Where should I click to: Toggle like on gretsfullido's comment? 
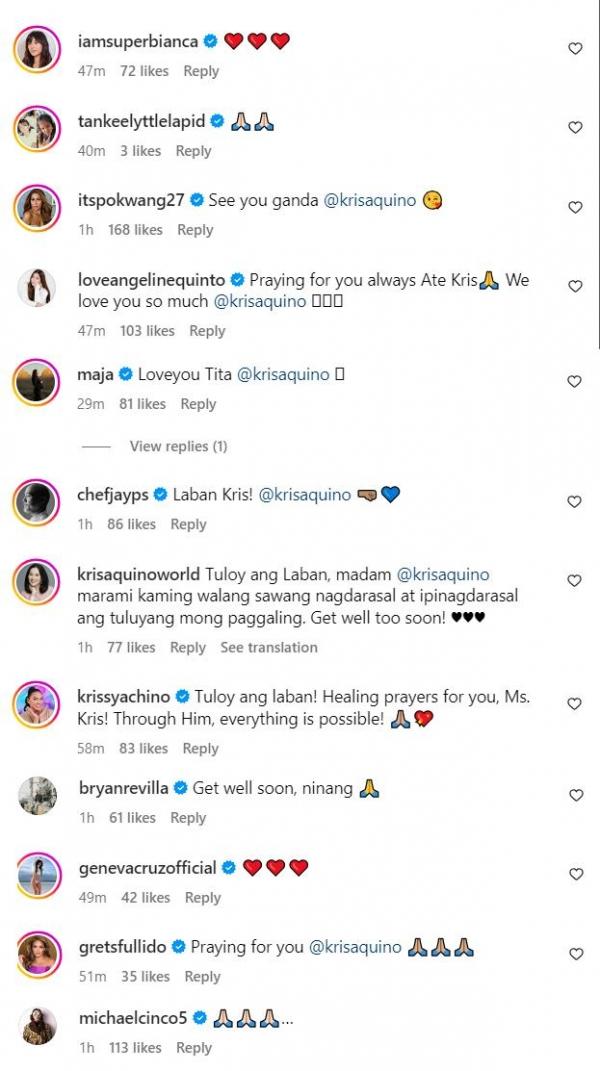(575, 955)
